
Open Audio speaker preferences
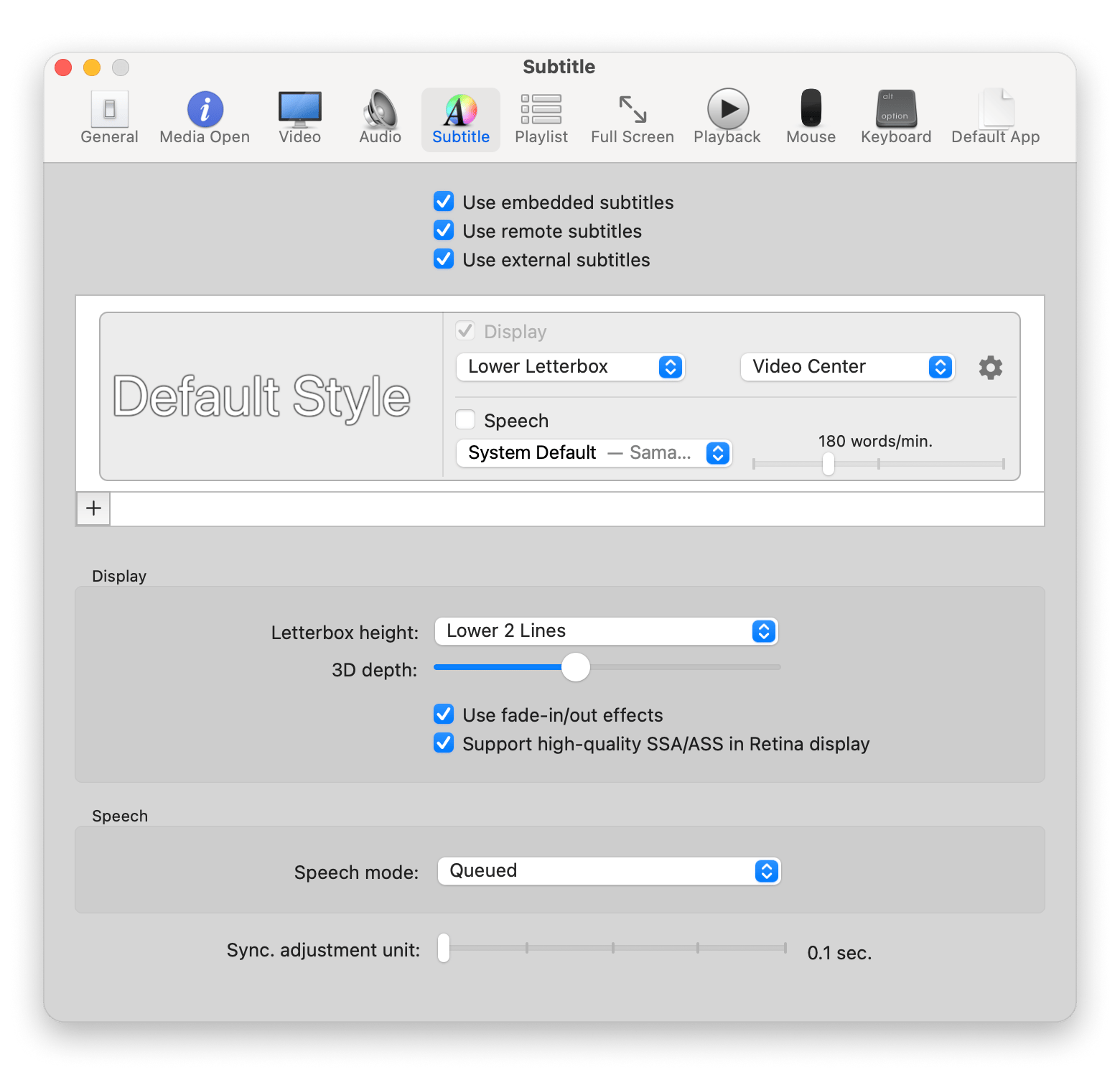click(380, 118)
